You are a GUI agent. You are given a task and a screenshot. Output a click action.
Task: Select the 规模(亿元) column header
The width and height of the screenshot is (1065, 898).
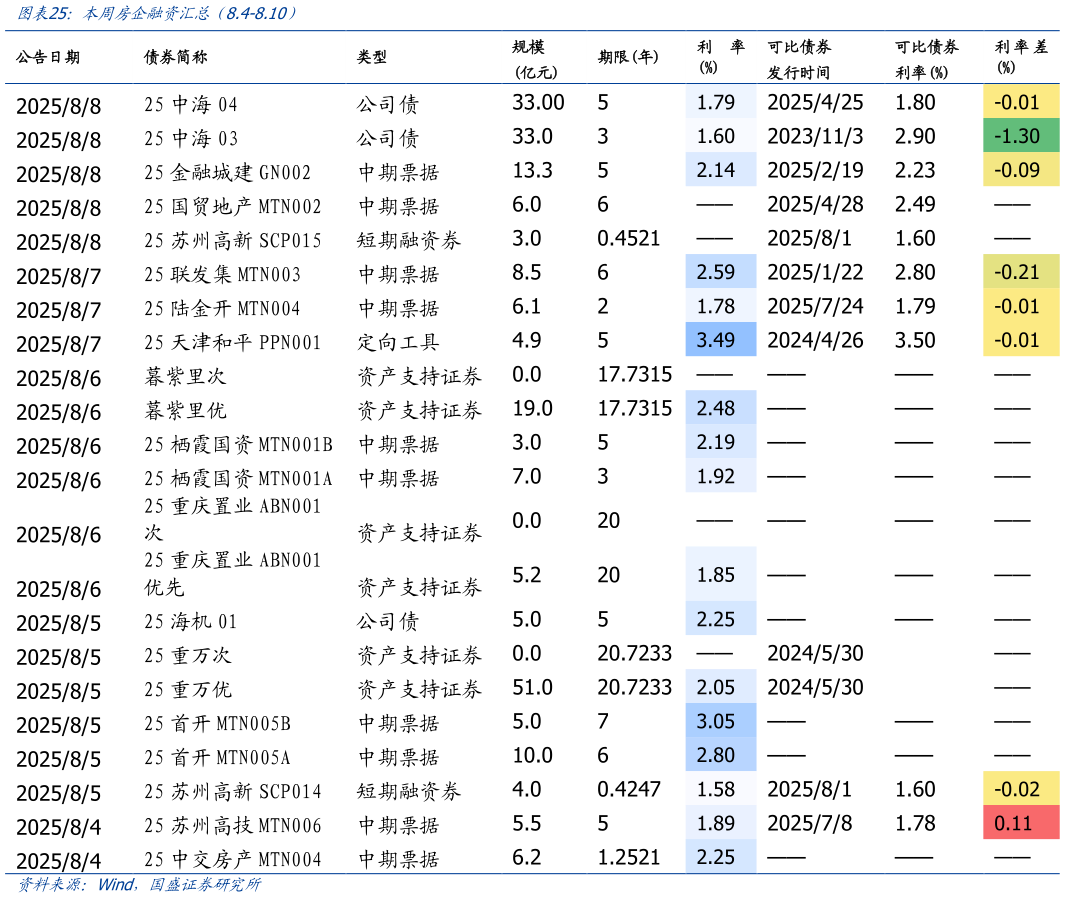535,59
